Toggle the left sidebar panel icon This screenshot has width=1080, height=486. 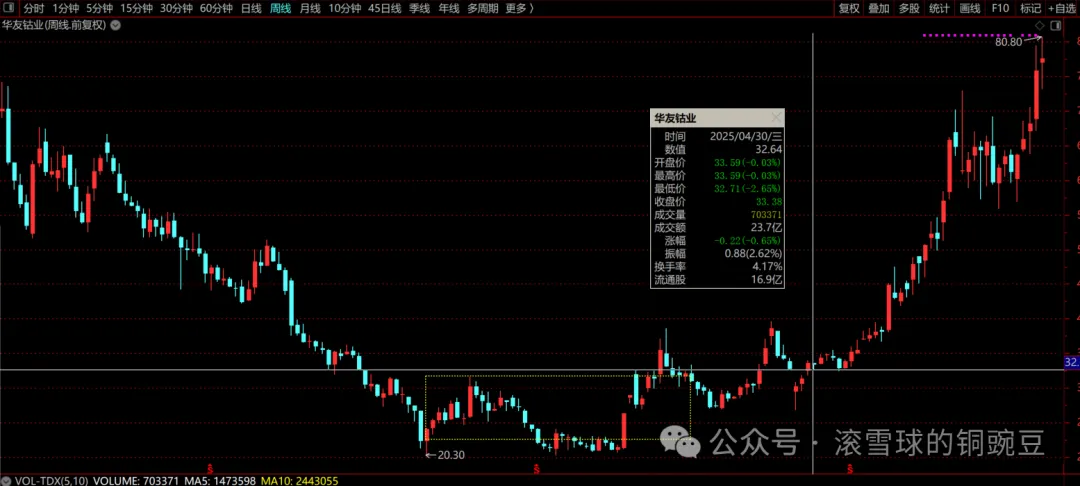pyautogui.click(x=8, y=8)
